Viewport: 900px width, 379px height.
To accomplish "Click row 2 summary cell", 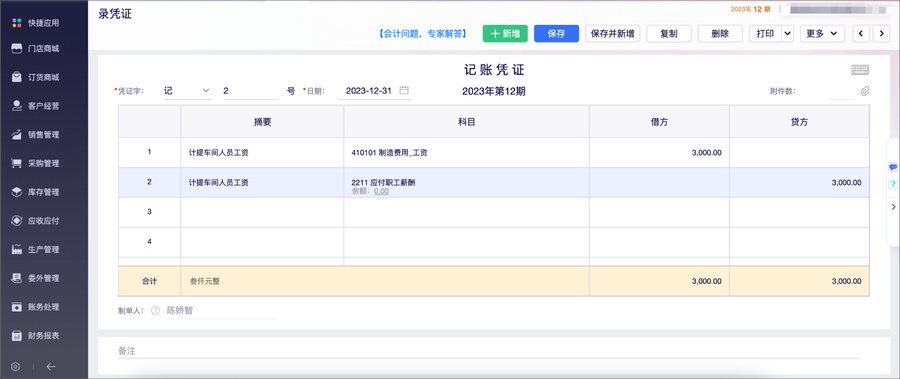I will [x=262, y=183].
